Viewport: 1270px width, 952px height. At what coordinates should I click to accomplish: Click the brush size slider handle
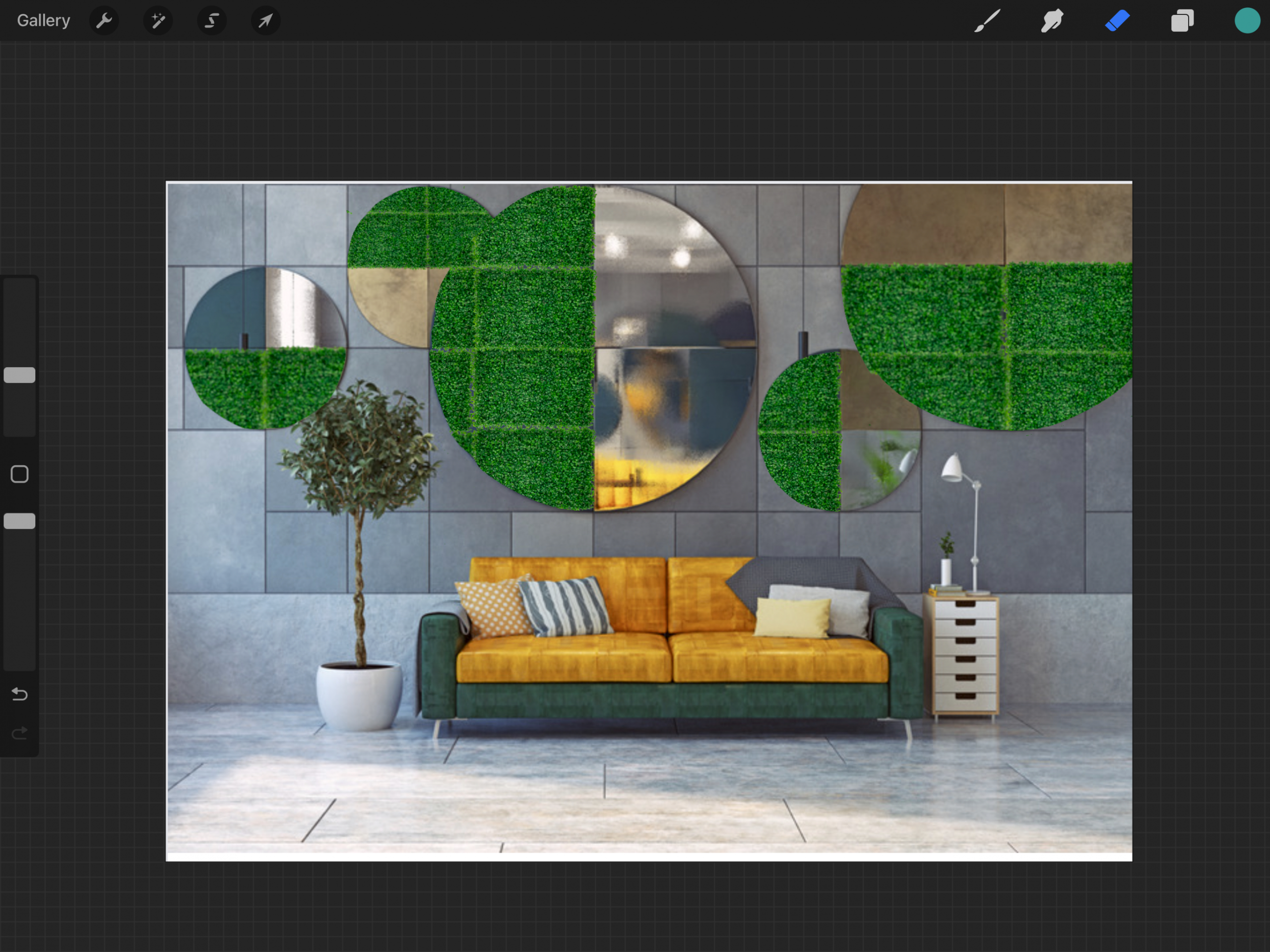(19, 375)
